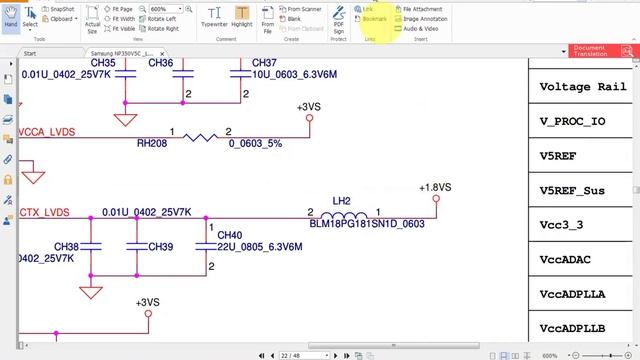Create a Blank PDF
This screenshot has height=360, width=640.
point(290,19)
